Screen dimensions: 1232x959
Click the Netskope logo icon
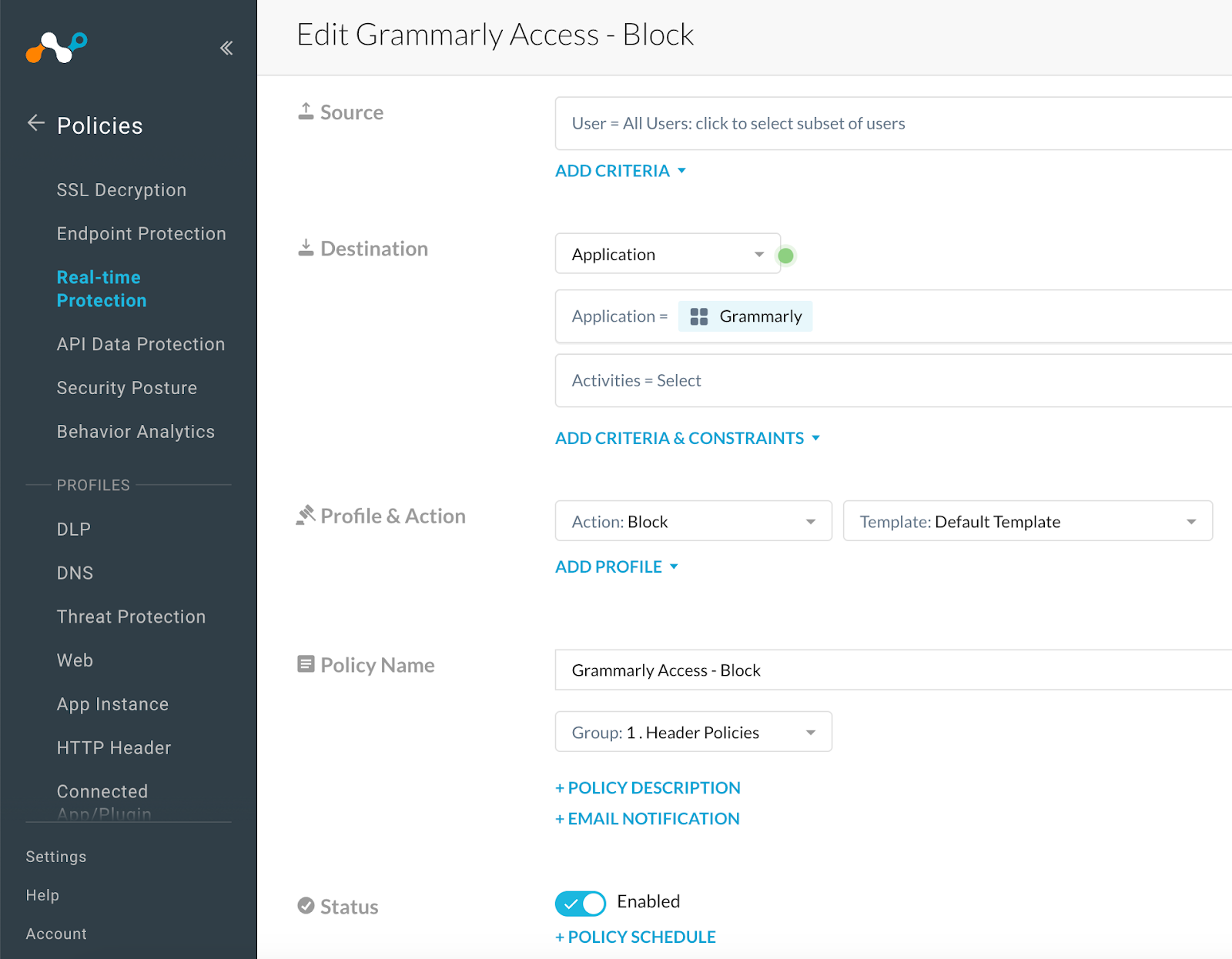pyautogui.click(x=56, y=47)
